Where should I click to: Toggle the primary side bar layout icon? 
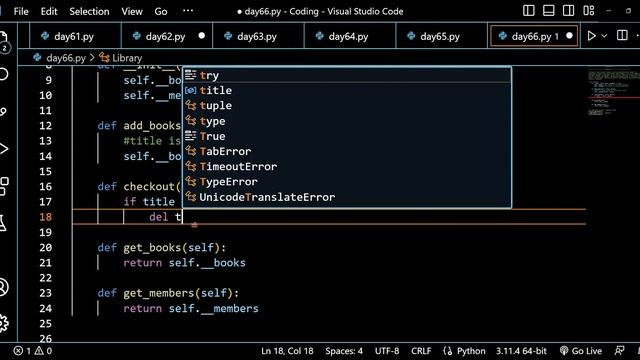pyautogui.click(x=529, y=11)
